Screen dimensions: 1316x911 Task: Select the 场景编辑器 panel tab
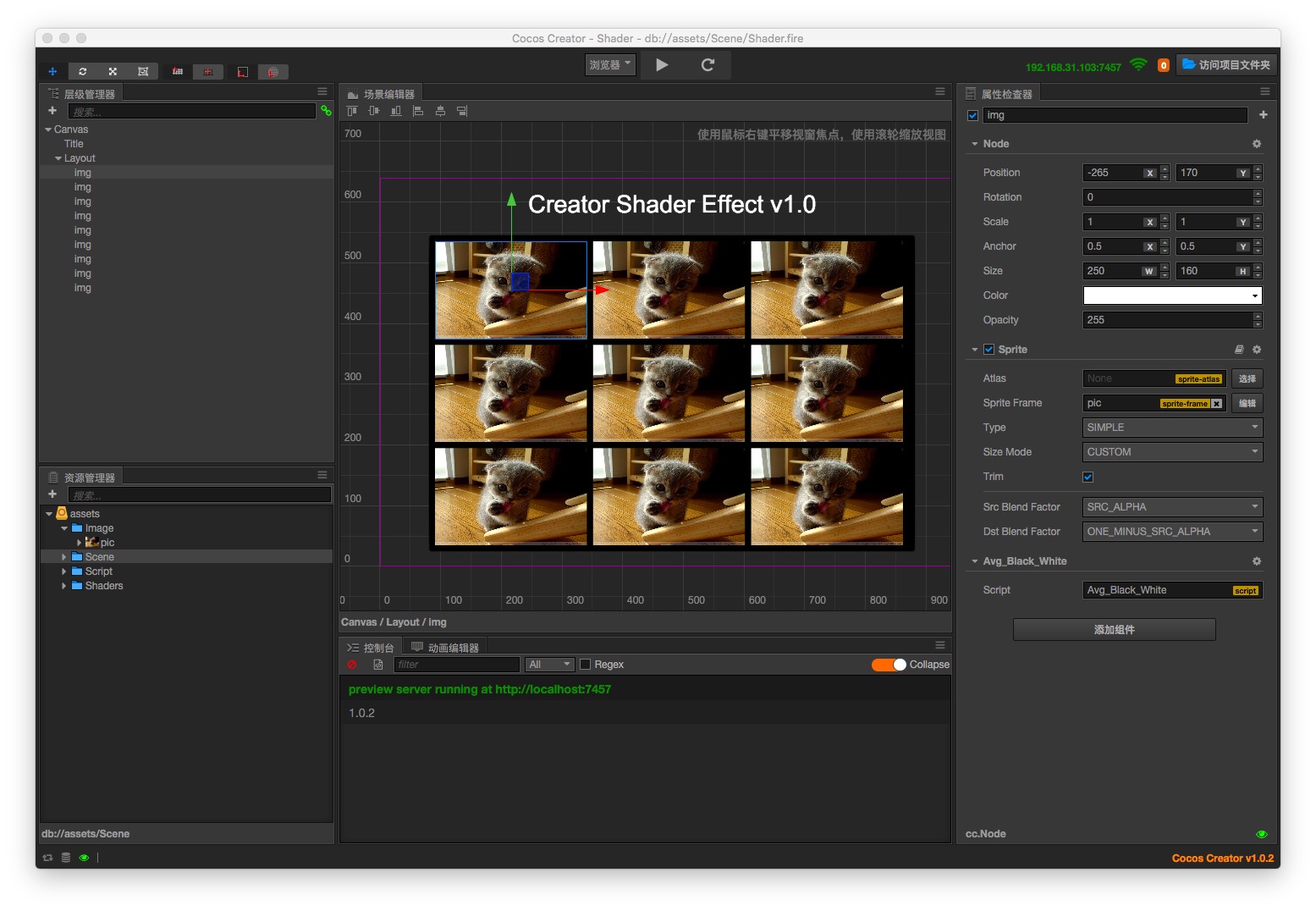(382, 94)
